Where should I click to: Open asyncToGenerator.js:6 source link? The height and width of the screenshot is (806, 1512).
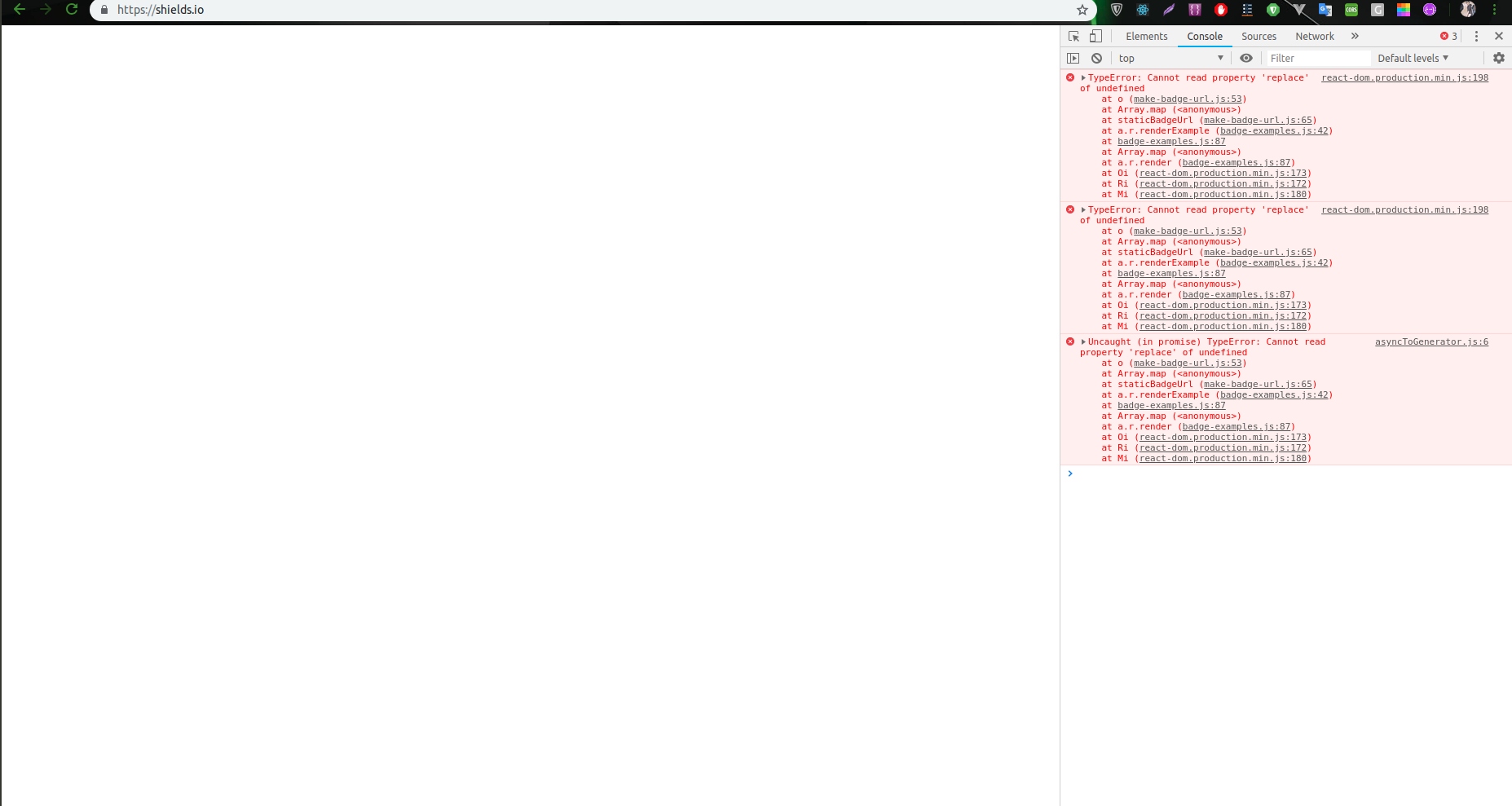point(1430,341)
